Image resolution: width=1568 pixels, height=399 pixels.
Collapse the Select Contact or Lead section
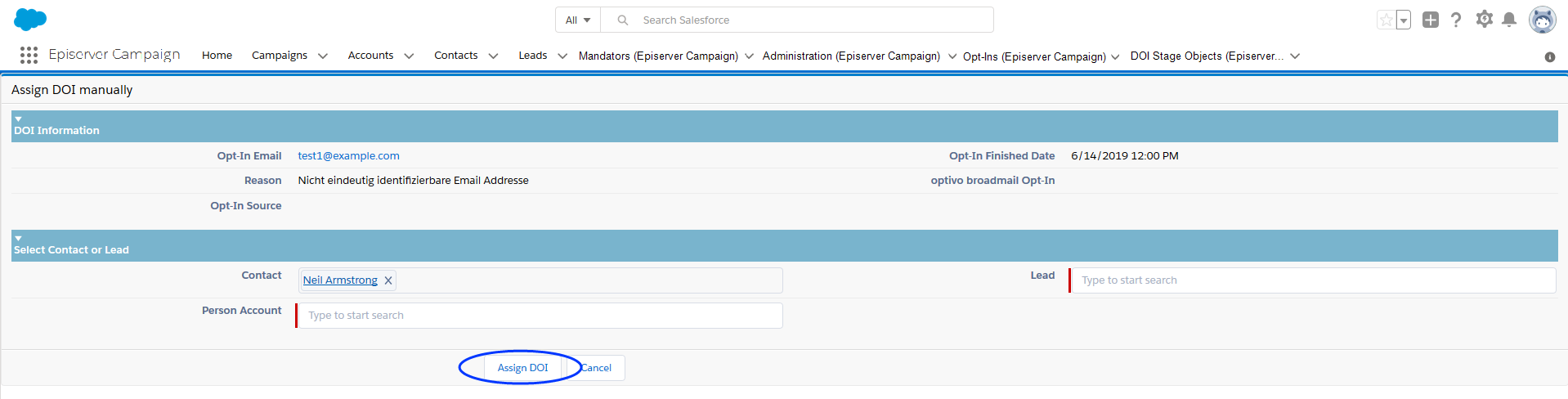coord(18,239)
